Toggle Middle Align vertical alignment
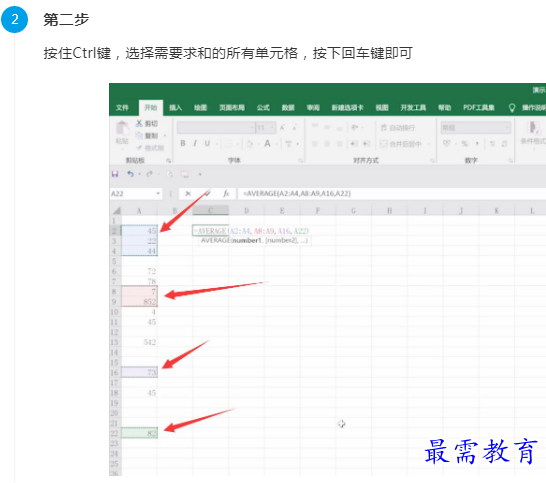The width and height of the screenshot is (546, 483). point(327,127)
